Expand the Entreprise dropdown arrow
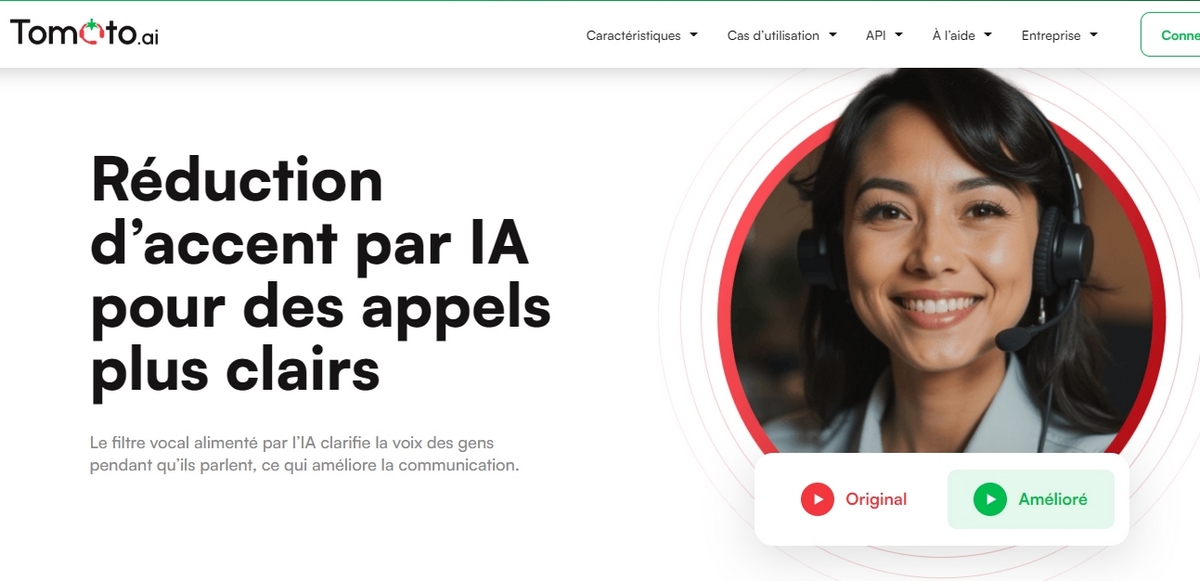Screen dimensions: 1200x581 pos(1093,35)
